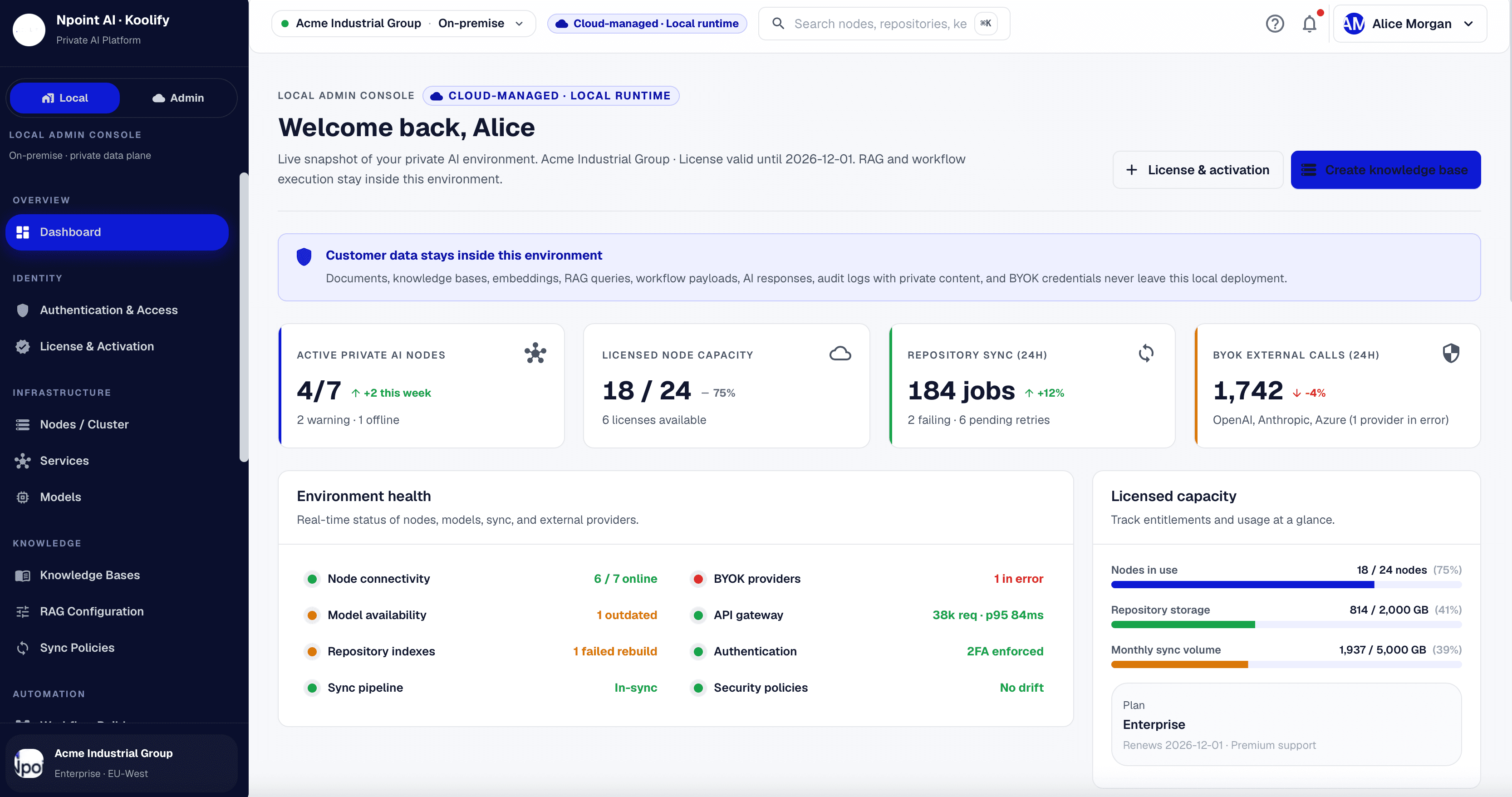Navigate to Services
The height and width of the screenshot is (797, 1512).
(x=117, y=461)
